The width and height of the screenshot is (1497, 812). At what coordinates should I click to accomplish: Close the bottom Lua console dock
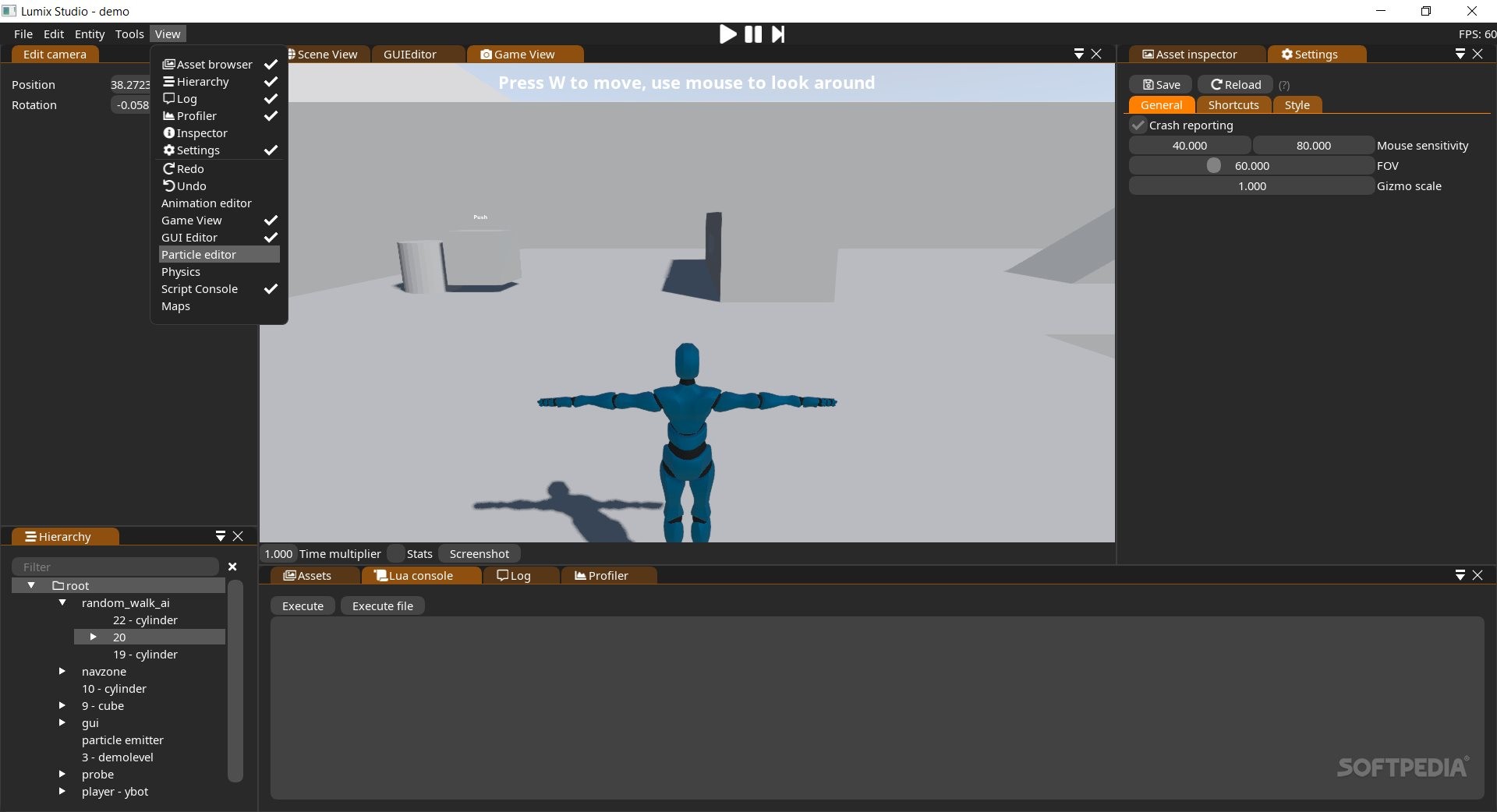[1478, 575]
